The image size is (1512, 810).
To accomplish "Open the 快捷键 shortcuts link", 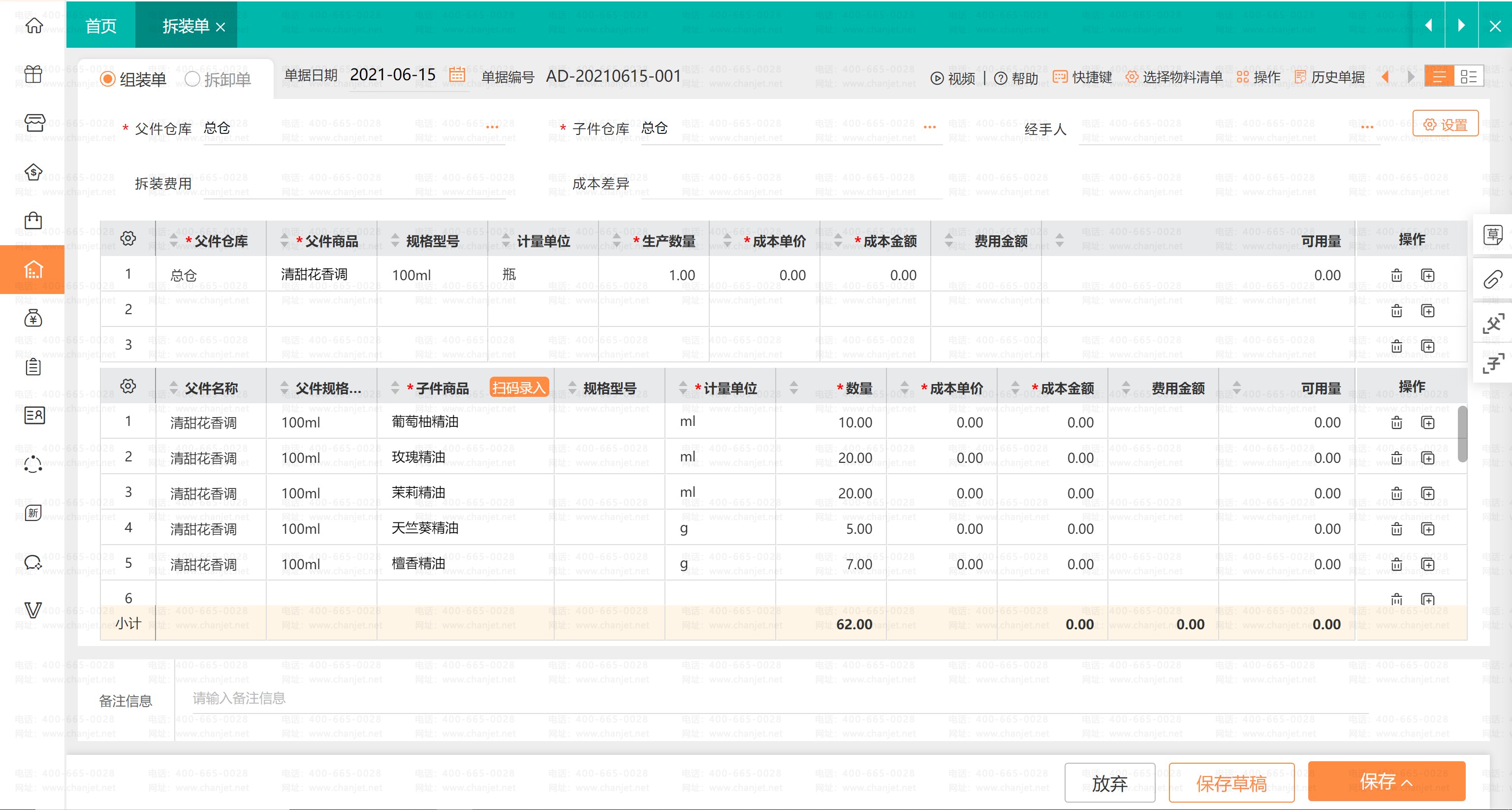I will click(1082, 77).
